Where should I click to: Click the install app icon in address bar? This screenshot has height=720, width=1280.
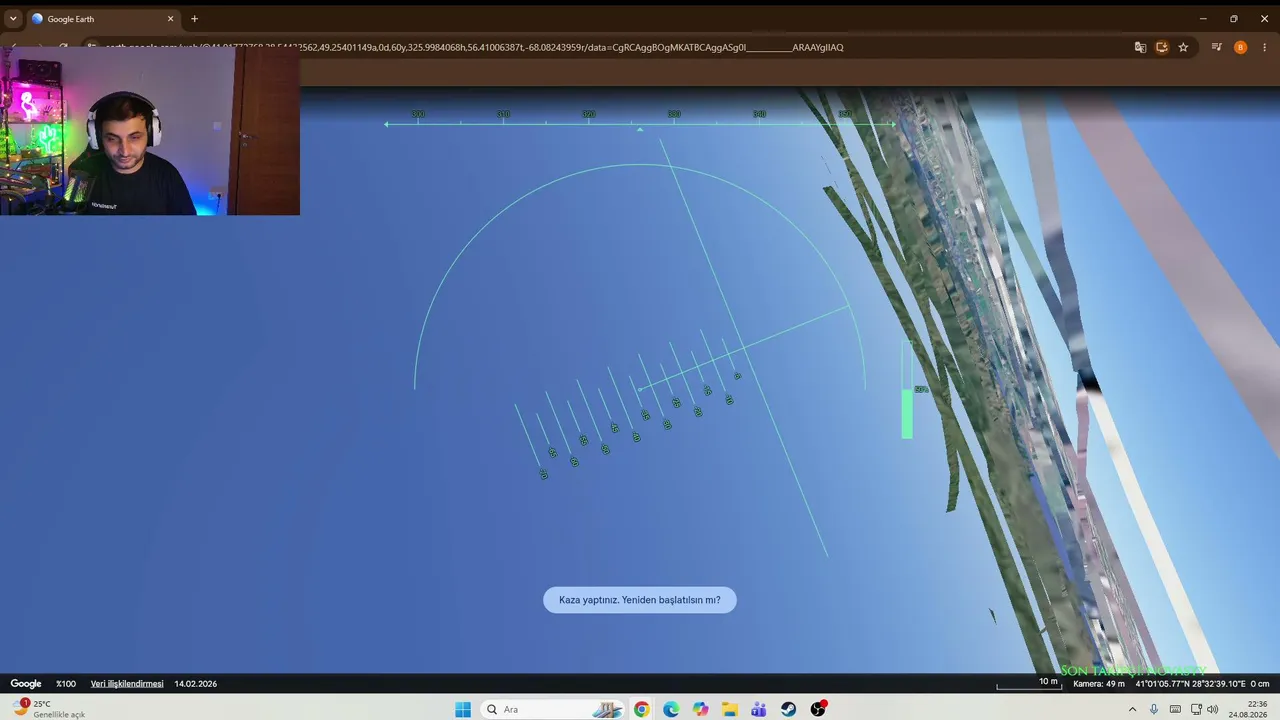(1162, 47)
